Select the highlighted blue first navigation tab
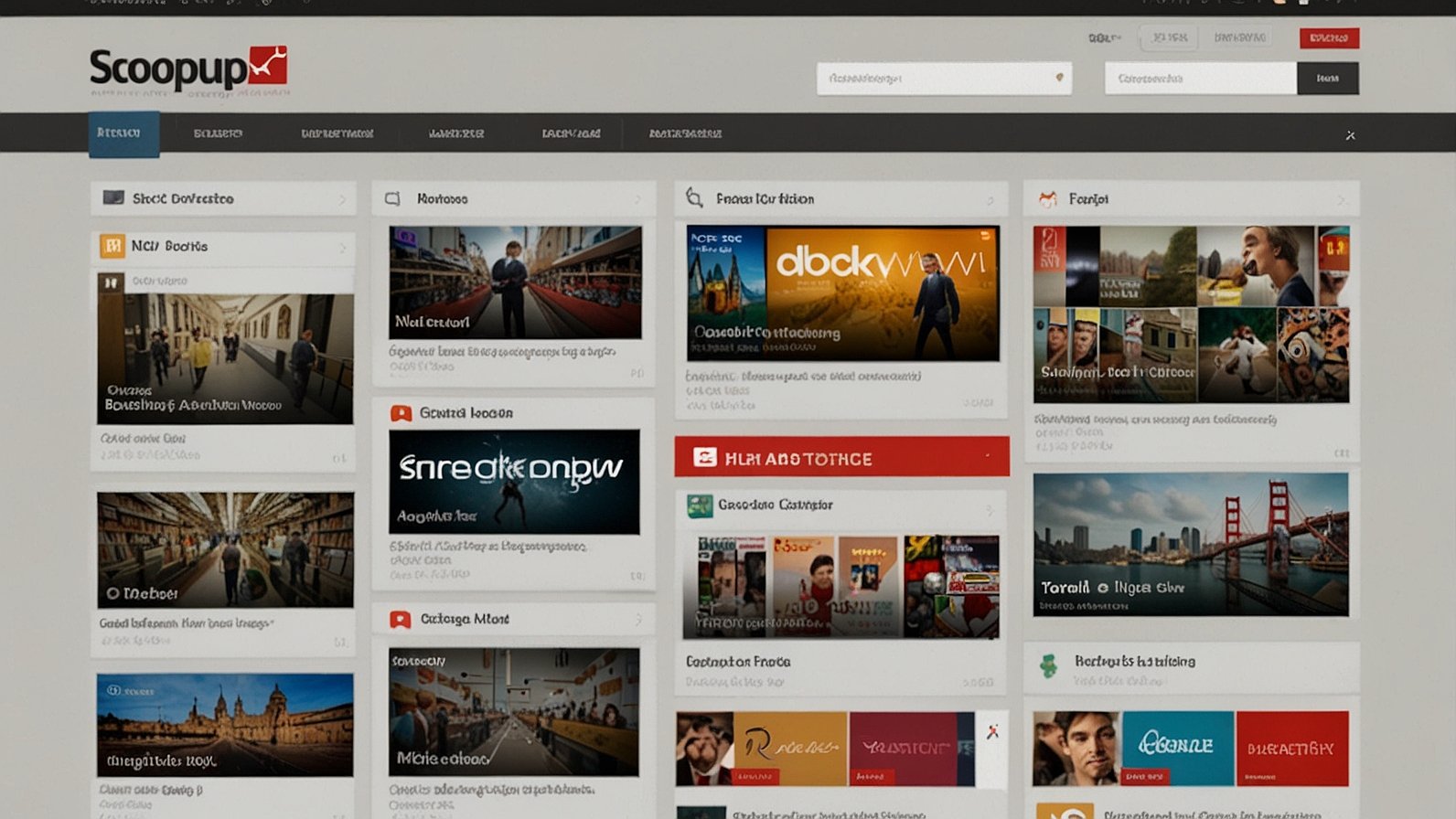 pos(123,133)
